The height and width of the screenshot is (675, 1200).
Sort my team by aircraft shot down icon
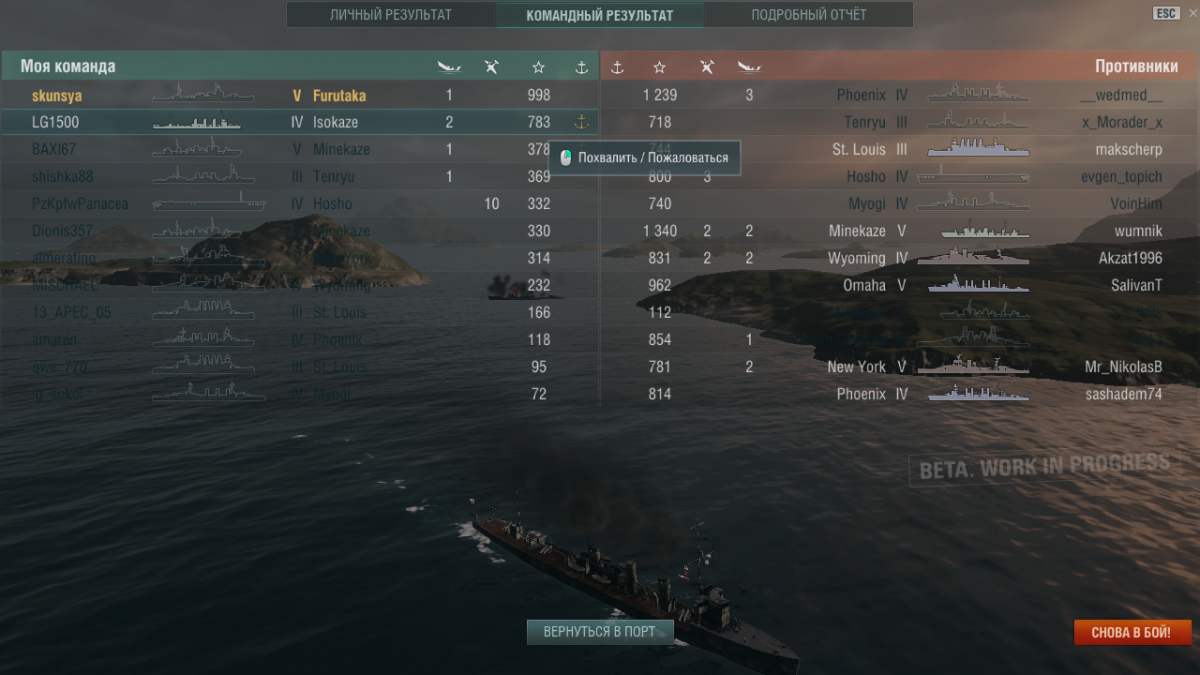(492, 67)
